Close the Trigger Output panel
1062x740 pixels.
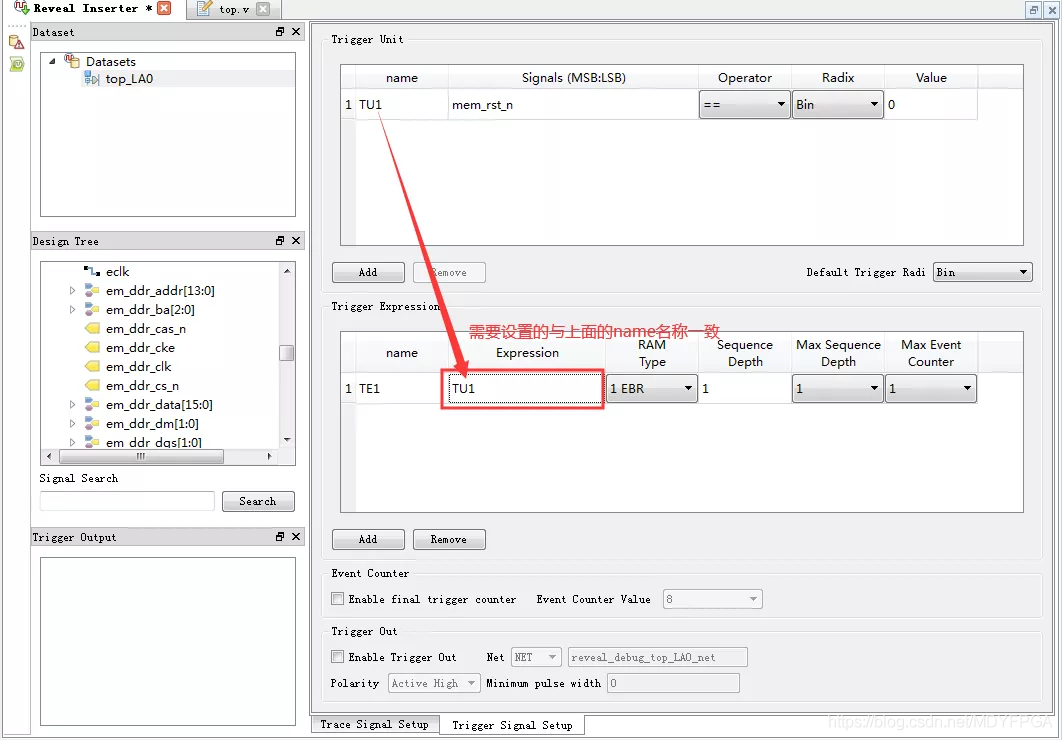coord(296,537)
